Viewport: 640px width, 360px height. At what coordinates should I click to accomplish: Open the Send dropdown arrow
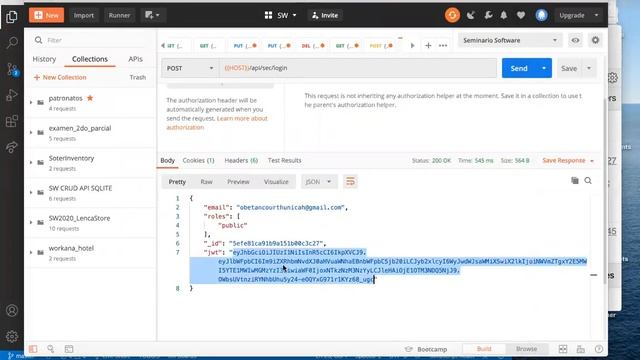pyautogui.click(x=544, y=68)
